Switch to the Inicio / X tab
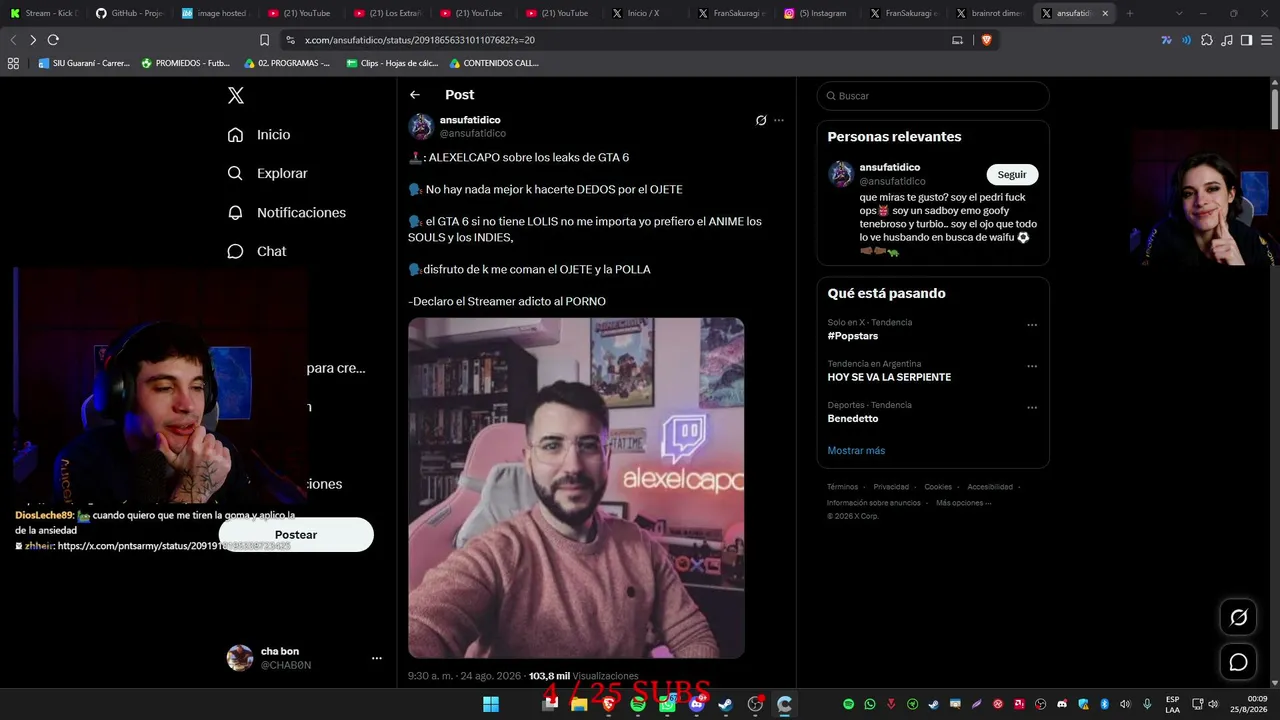1280x720 pixels. (647, 13)
